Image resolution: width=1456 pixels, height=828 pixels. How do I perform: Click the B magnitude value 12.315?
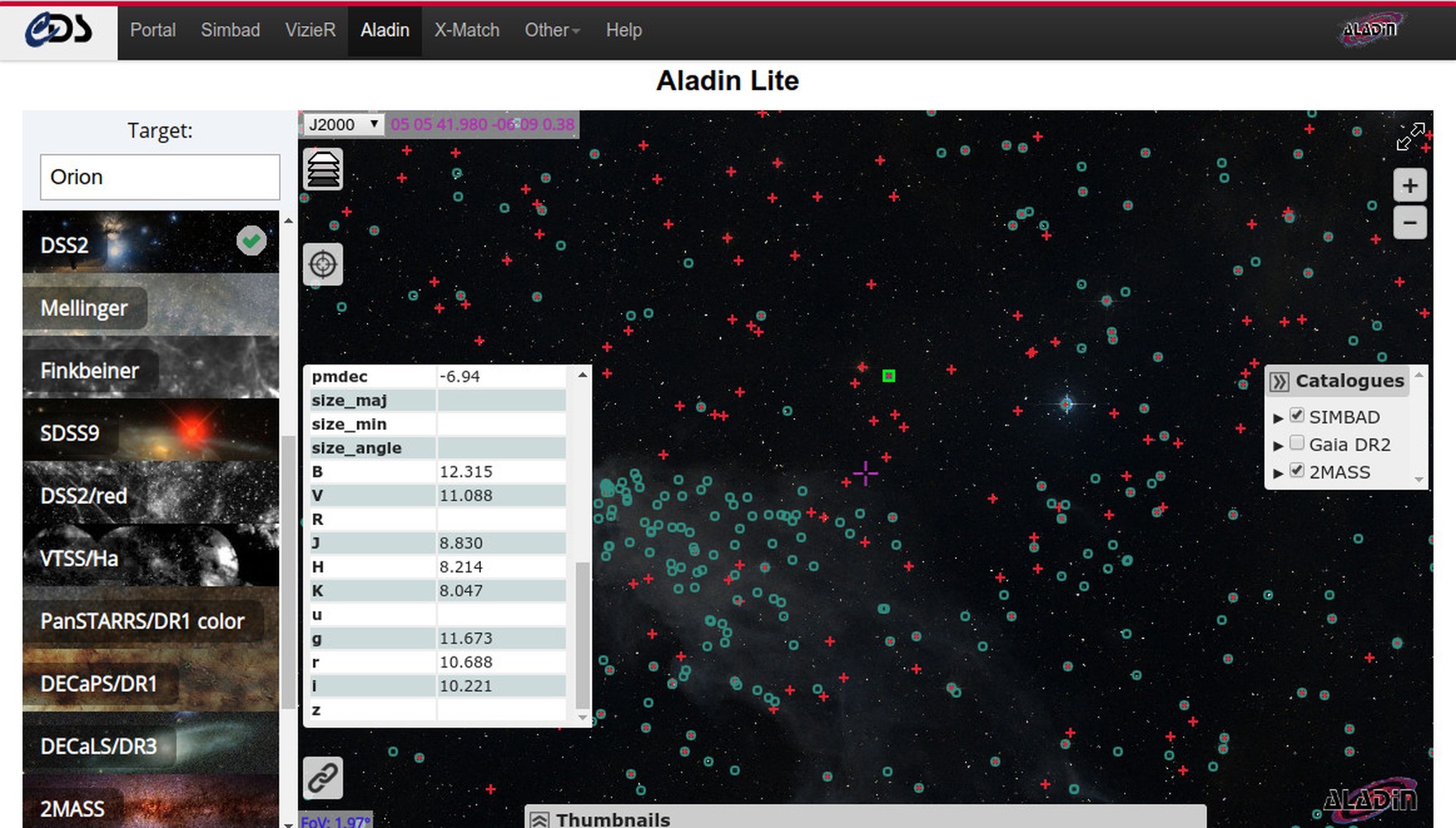click(466, 472)
